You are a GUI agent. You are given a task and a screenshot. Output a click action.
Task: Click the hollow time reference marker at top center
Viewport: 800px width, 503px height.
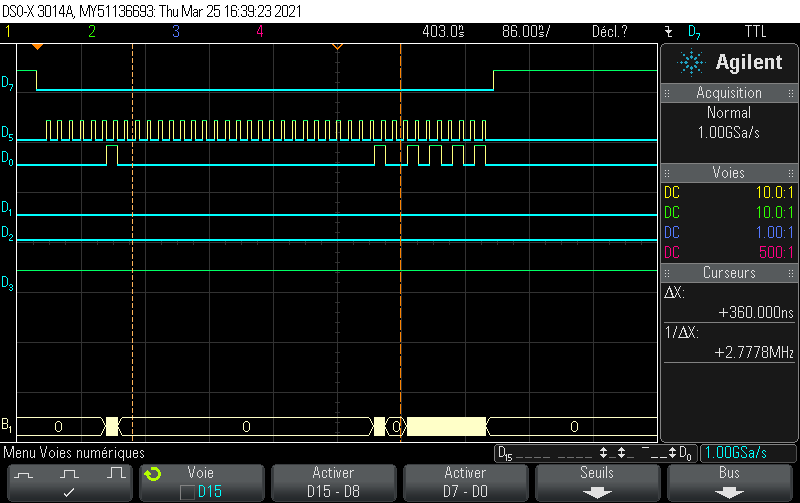point(337,47)
